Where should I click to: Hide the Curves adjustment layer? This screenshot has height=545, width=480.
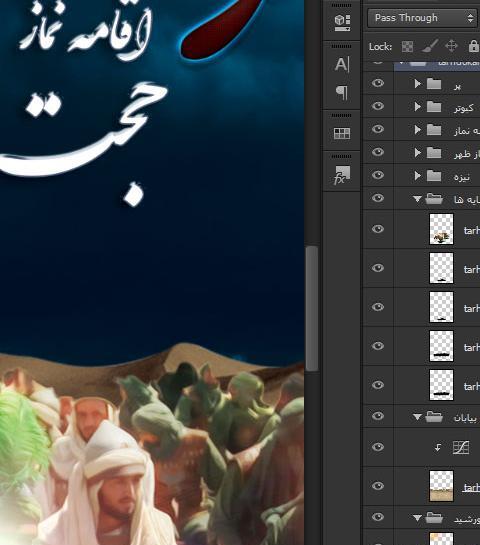pos(378,447)
